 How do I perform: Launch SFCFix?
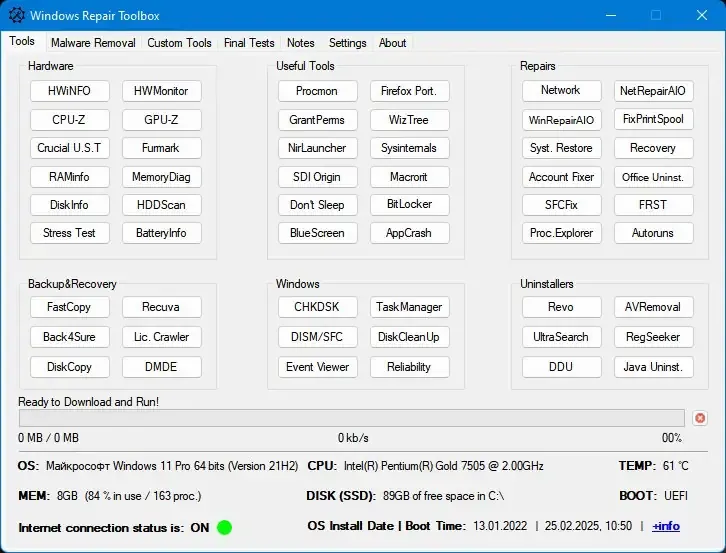(562, 205)
